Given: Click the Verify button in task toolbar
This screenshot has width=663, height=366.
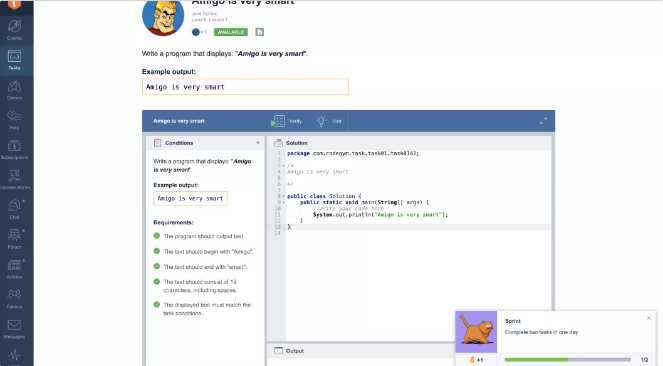Looking at the screenshot, I should click(x=287, y=121).
